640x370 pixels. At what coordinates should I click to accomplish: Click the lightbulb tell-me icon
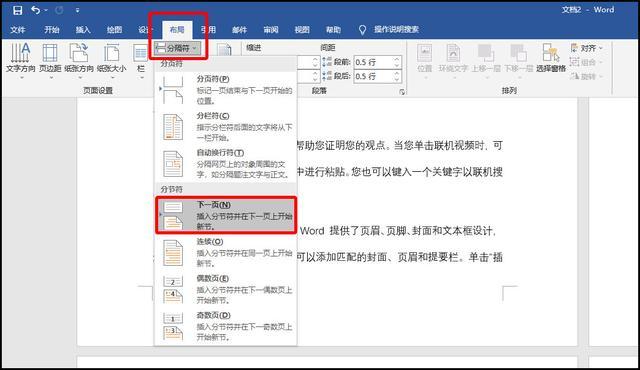click(362, 30)
